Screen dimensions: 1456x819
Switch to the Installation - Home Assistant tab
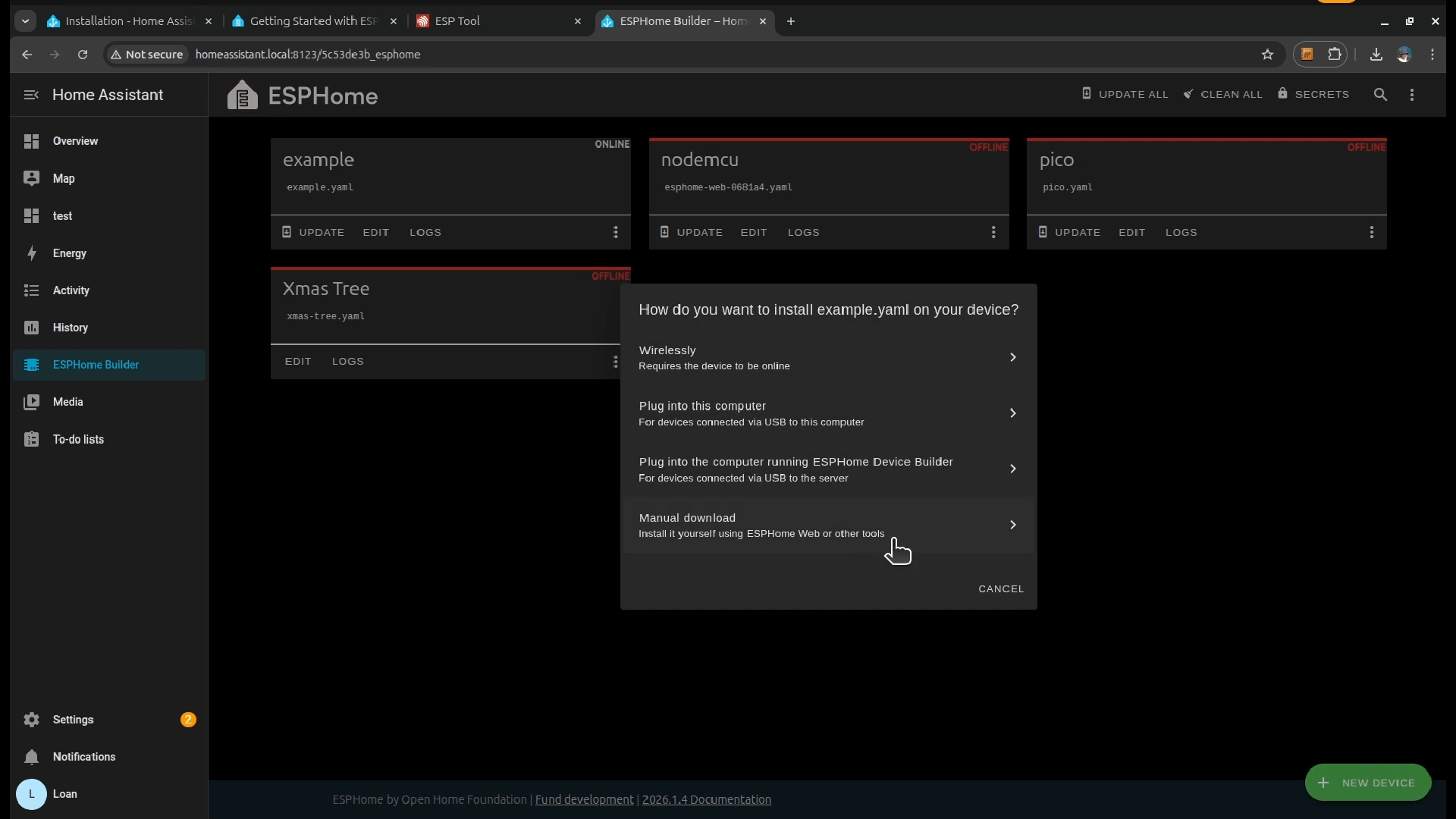click(x=130, y=21)
